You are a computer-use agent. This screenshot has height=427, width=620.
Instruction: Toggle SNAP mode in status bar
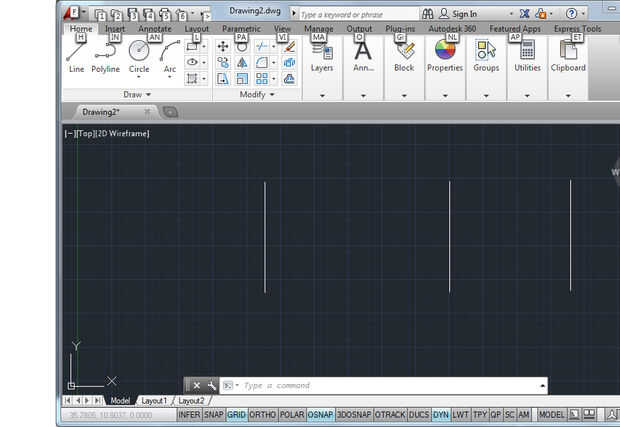click(214, 415)
